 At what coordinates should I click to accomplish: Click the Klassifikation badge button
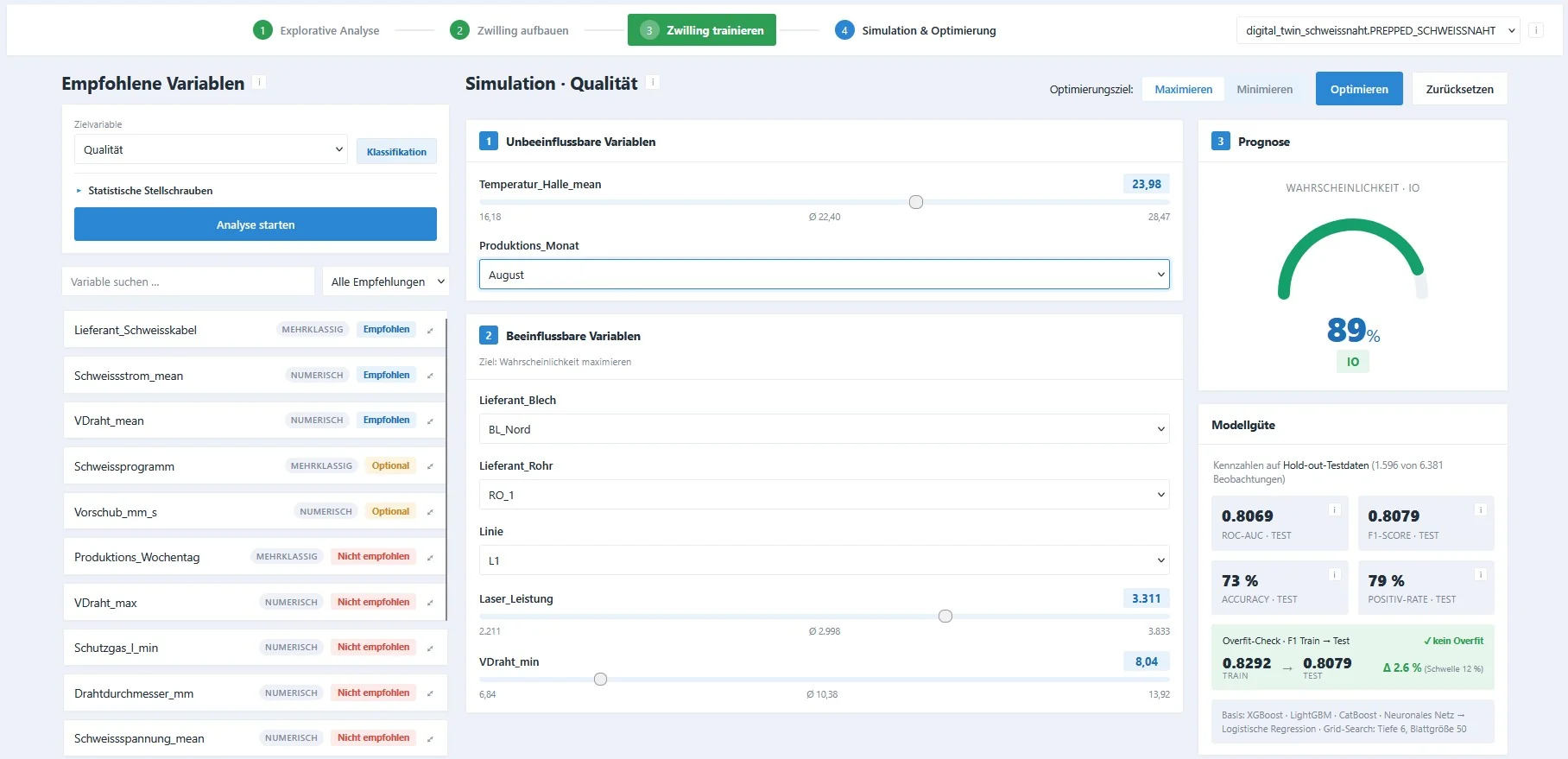pos(396,151)
